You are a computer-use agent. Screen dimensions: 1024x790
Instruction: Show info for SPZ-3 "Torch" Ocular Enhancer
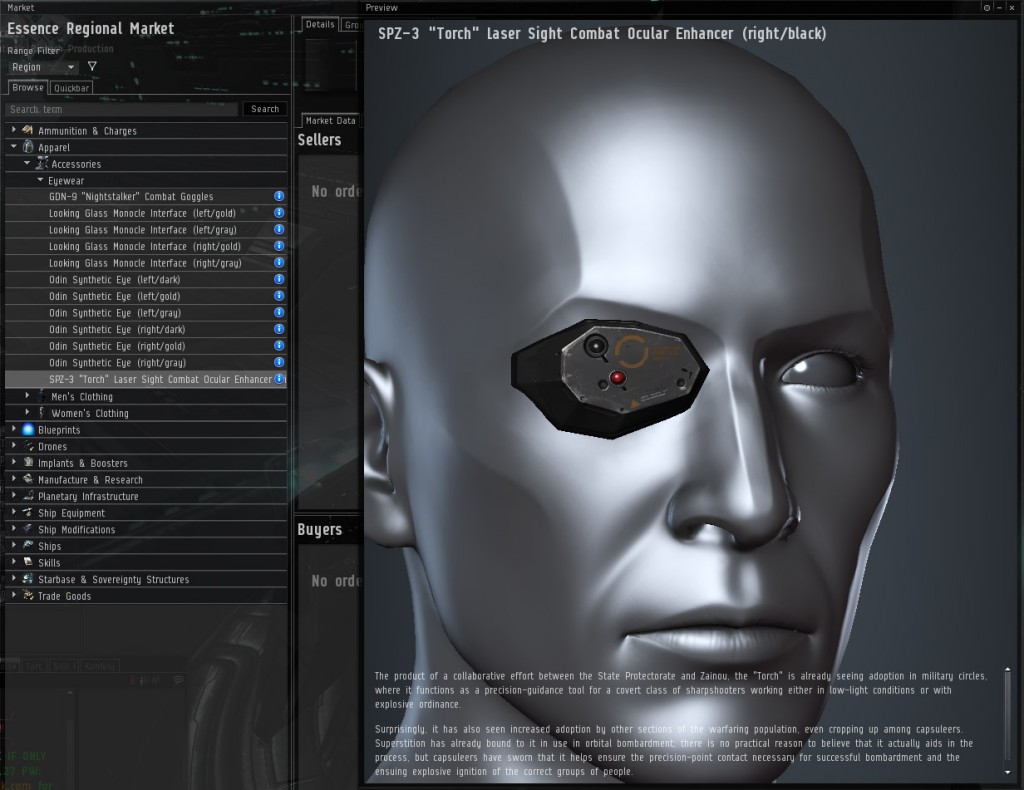click(279, 379)
